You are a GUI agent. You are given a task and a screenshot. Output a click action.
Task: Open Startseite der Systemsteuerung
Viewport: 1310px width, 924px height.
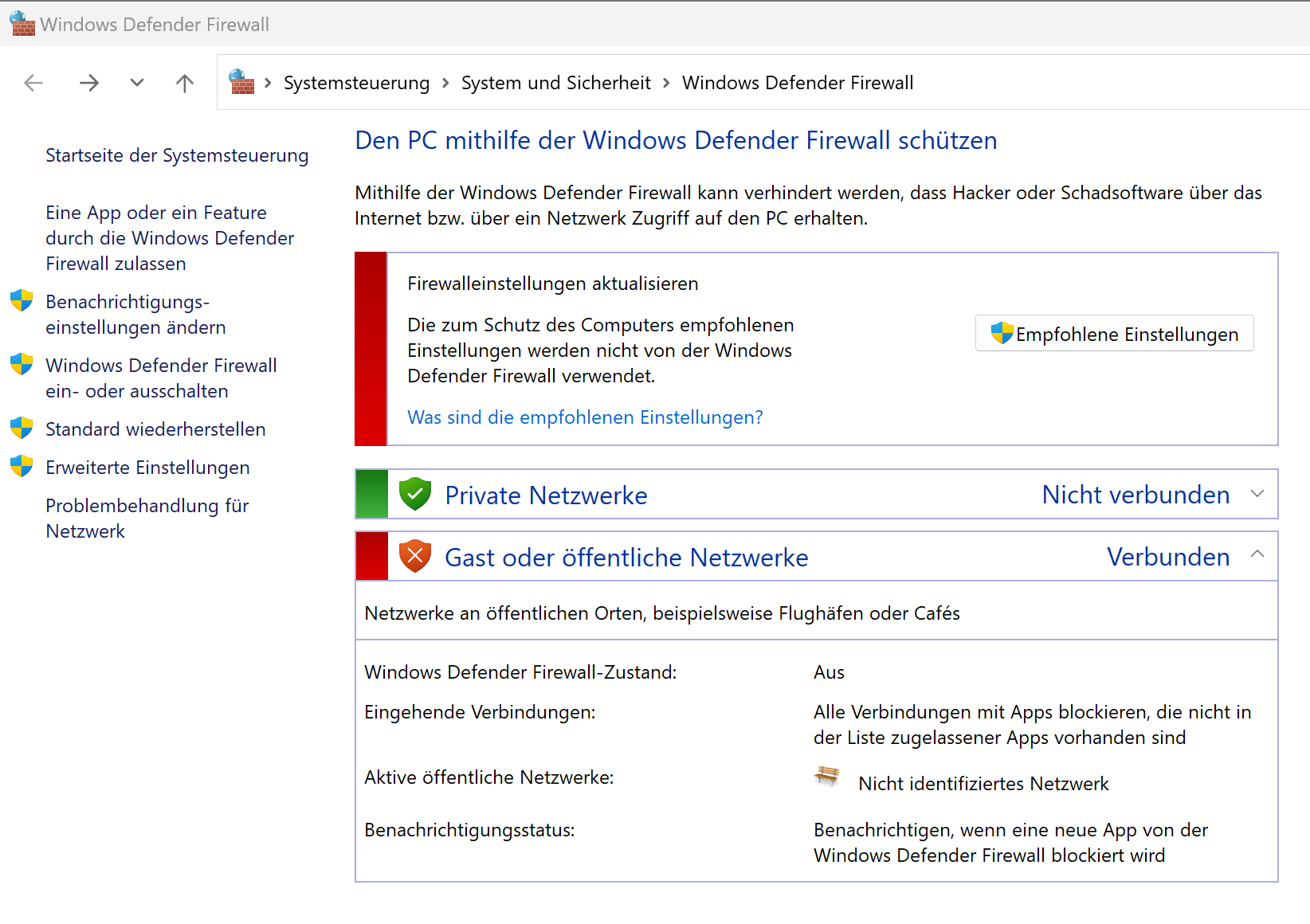(x=177, y=155)
